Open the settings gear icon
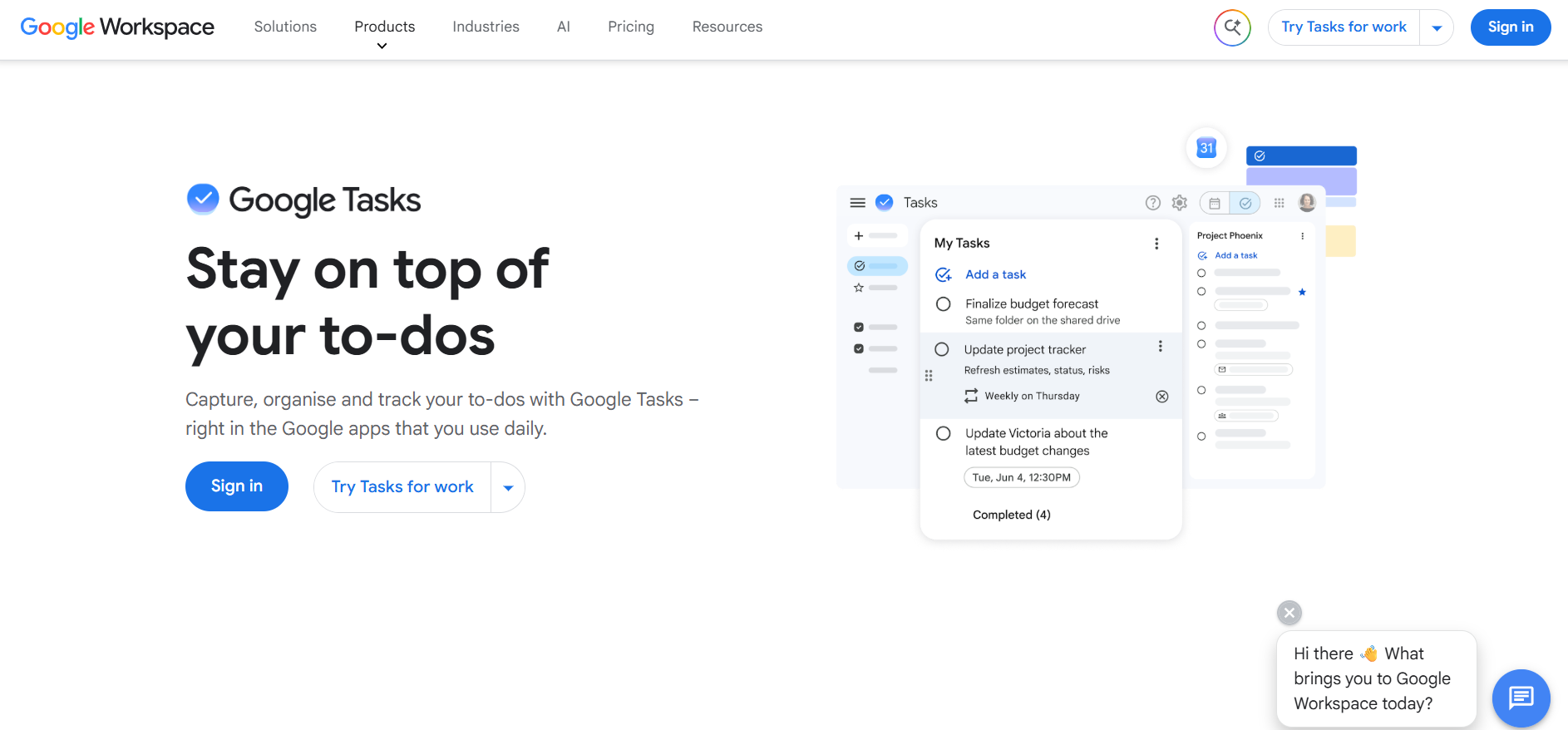 point(1180,203)
